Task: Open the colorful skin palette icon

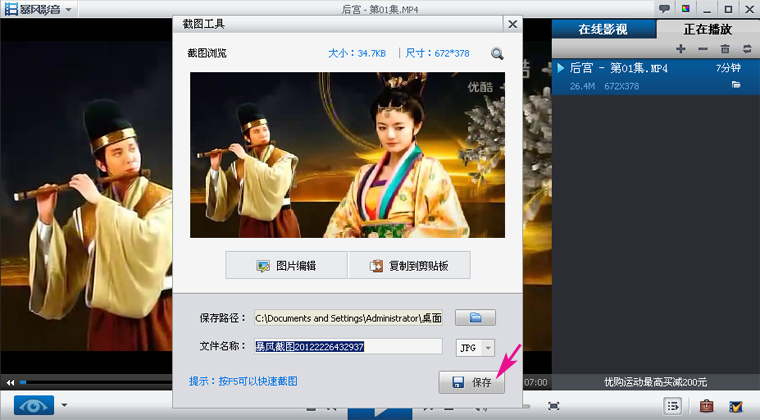Action: coord(686,9)
